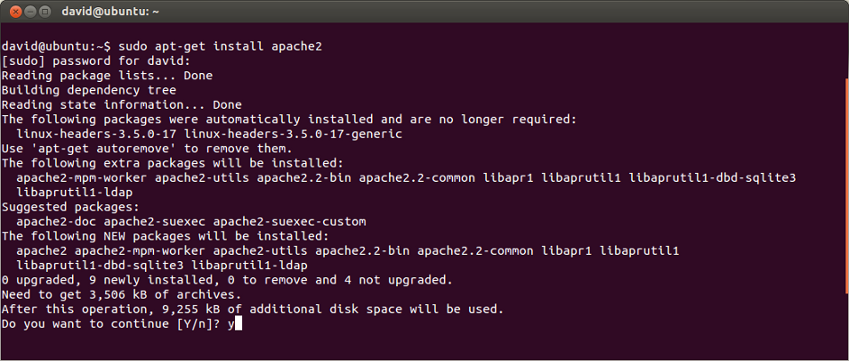The height and width of the screenshot is (361, 849).
Task: Maximize the terminal window
Action: pos(45,11)
